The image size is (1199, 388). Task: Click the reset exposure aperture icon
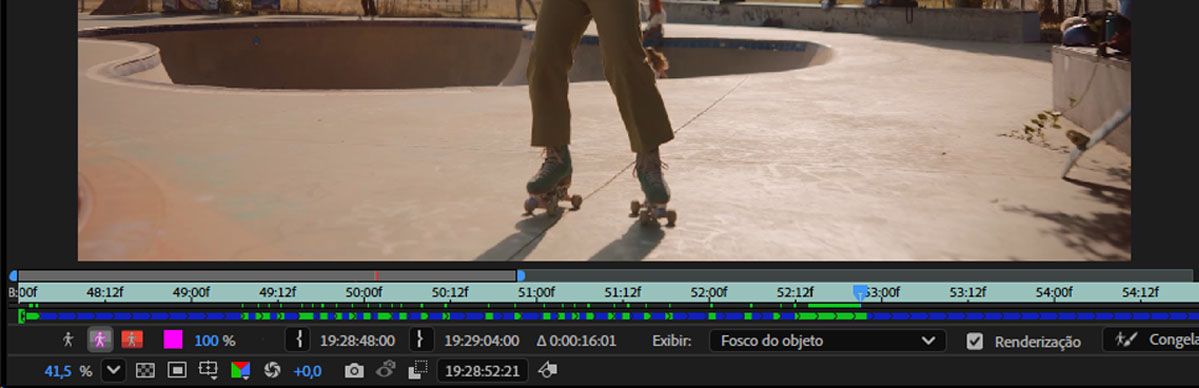click(x=271, y=371)
